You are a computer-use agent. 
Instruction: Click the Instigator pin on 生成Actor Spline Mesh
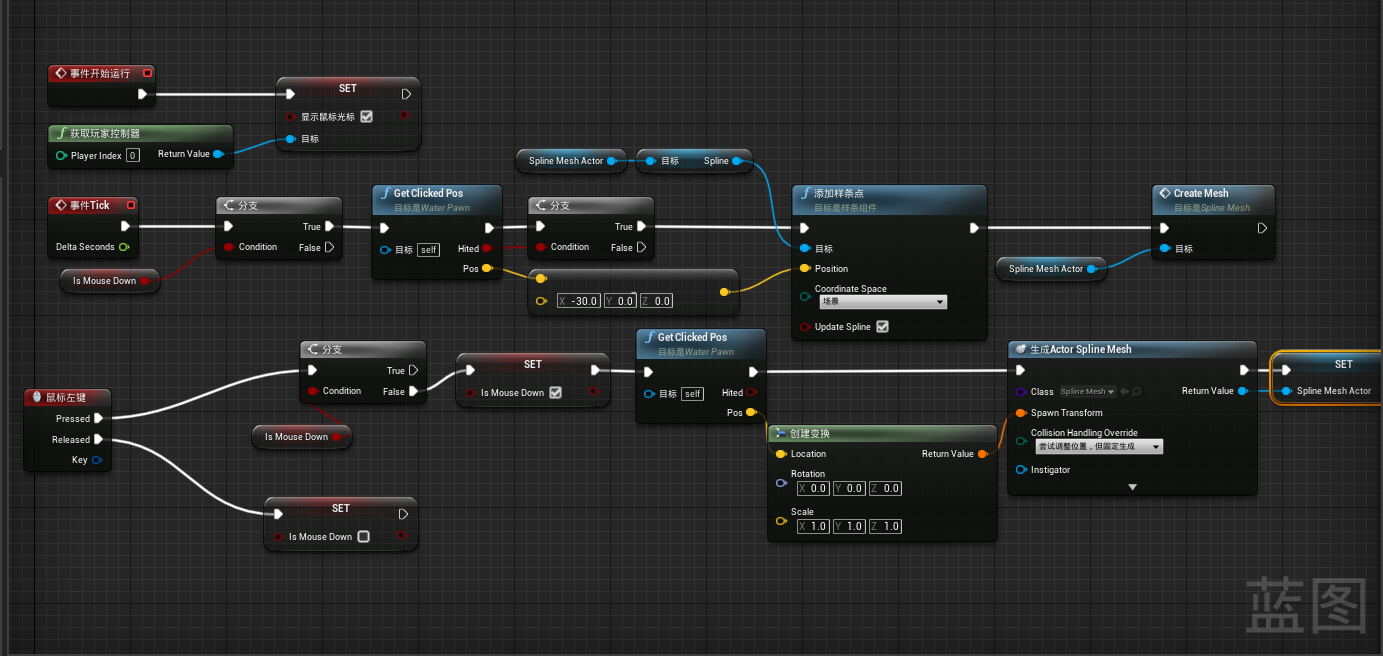(x=1021, y=469)
